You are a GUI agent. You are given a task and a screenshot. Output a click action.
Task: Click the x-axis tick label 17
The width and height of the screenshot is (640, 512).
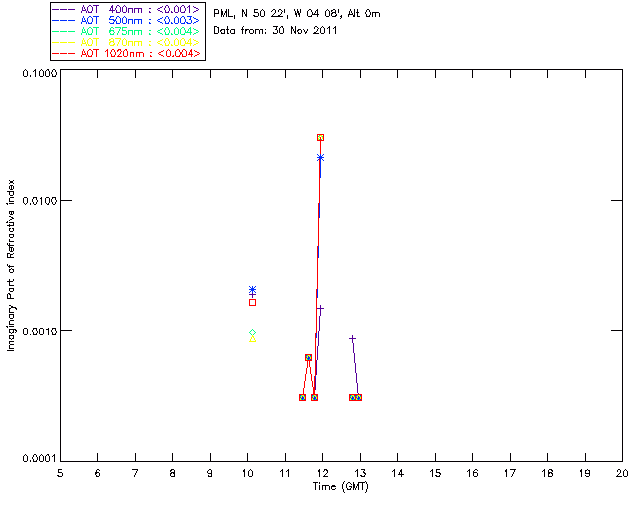click(510, 474)
